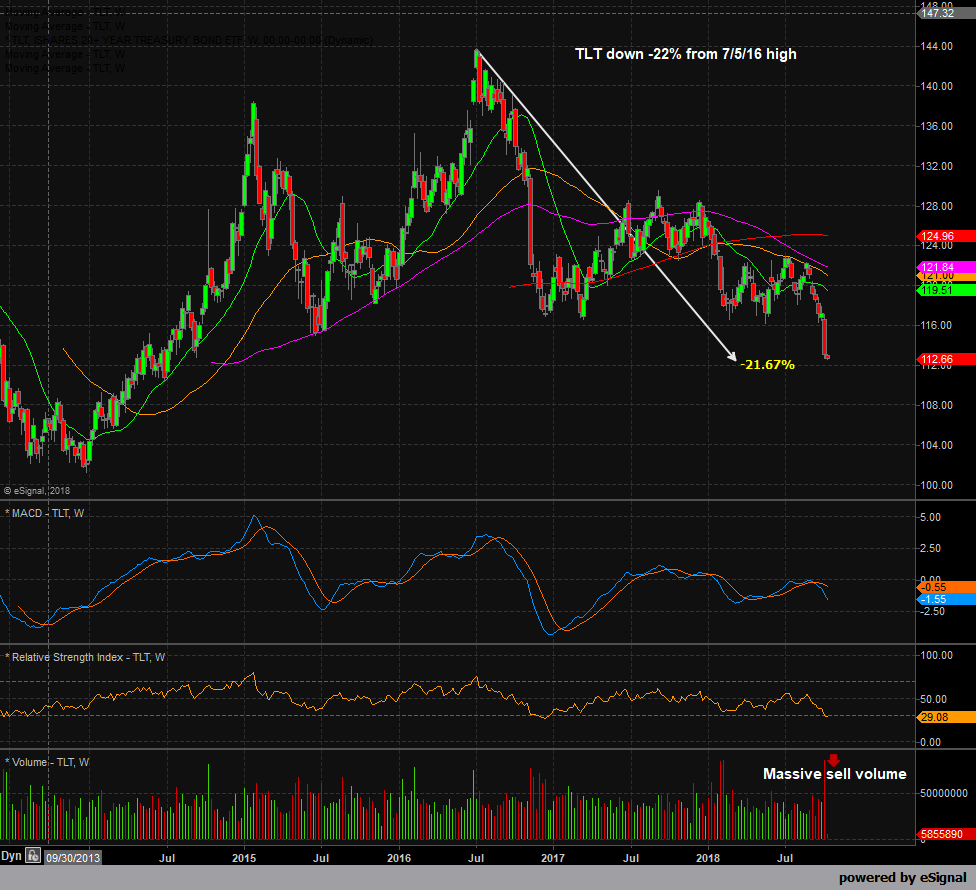Click the 144.00 price axis label
The width and height of the screenshot is (976, 890).
[937, 46]
